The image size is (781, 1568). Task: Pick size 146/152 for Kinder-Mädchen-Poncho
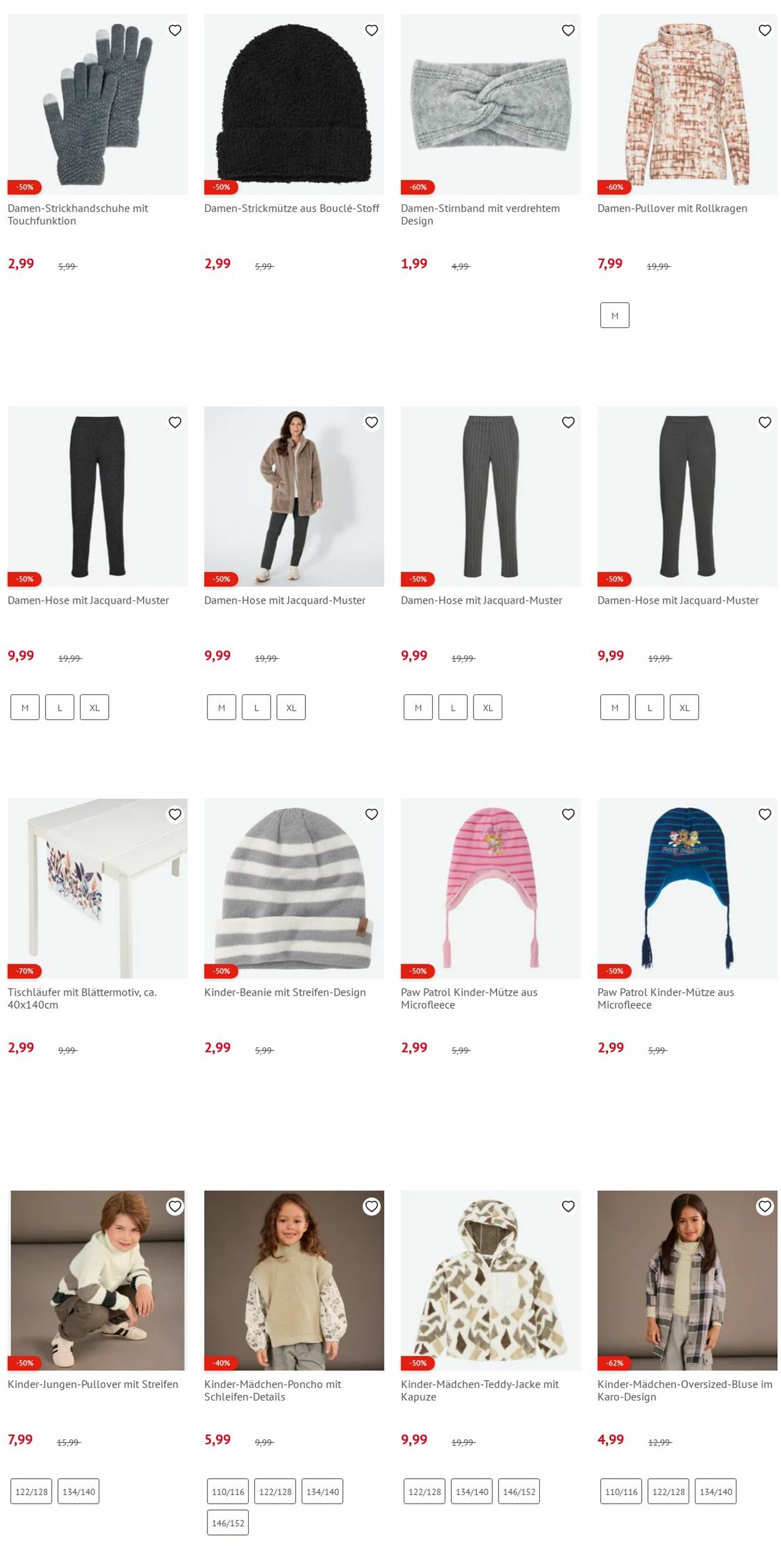pyautogui.click(x=228, y=1523)
